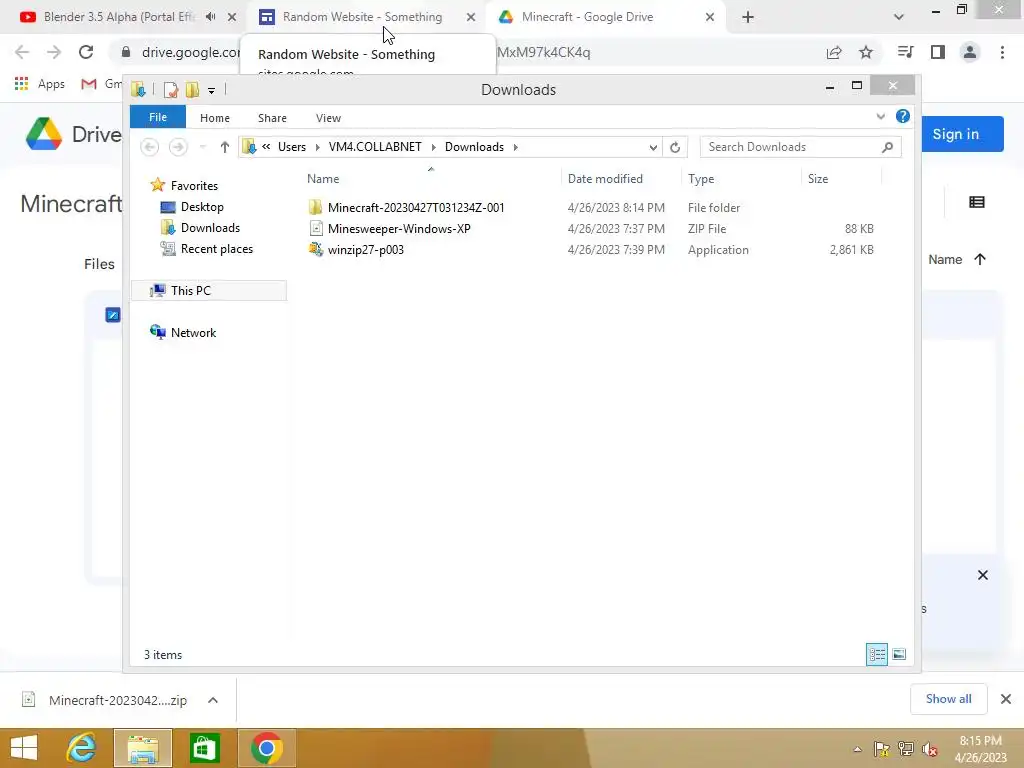Open the File tab in Downloads window
Screen dimensions: 1024x768
[x=158, y=117]
